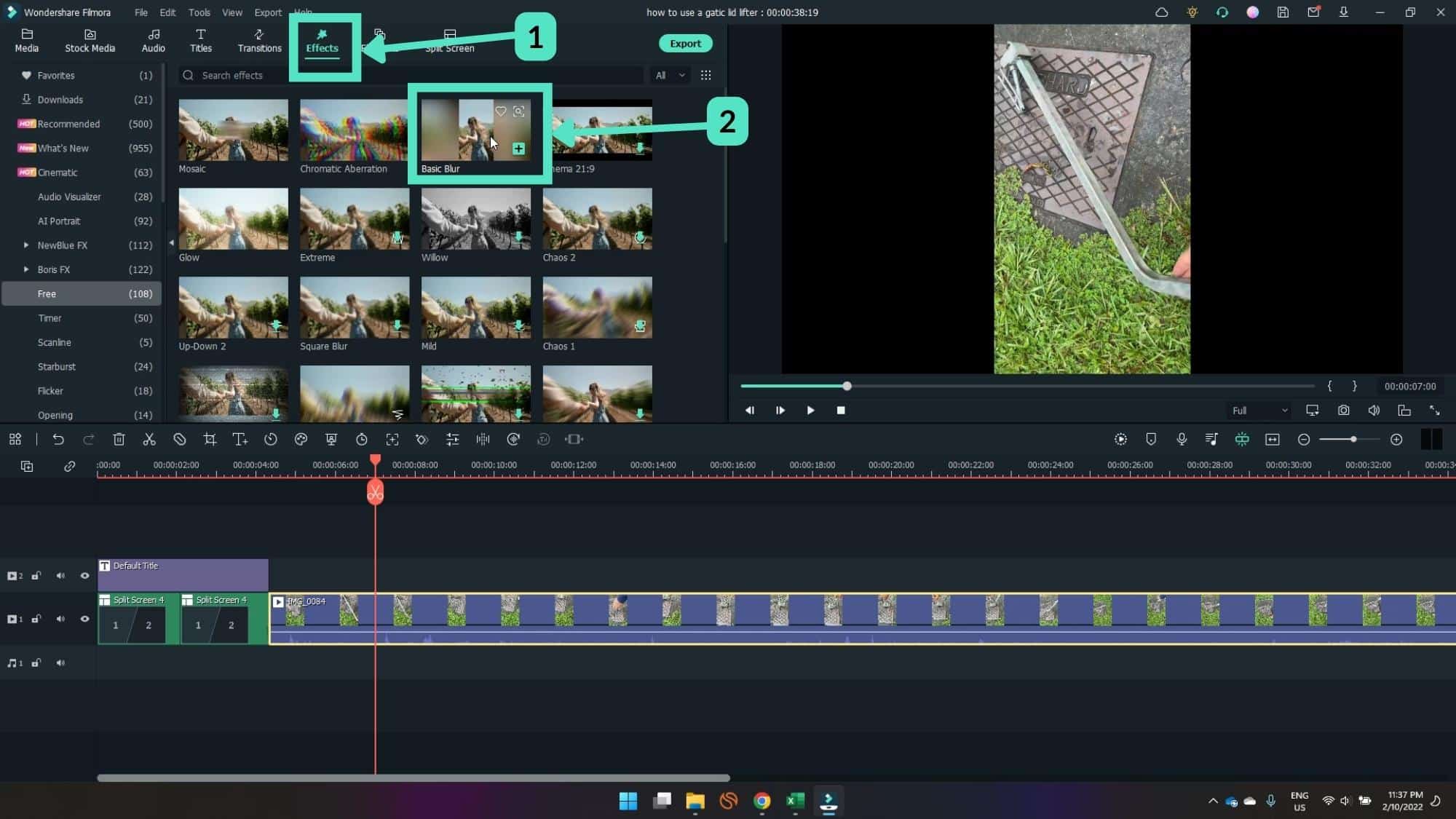Stop preview playback

point(841,411)
